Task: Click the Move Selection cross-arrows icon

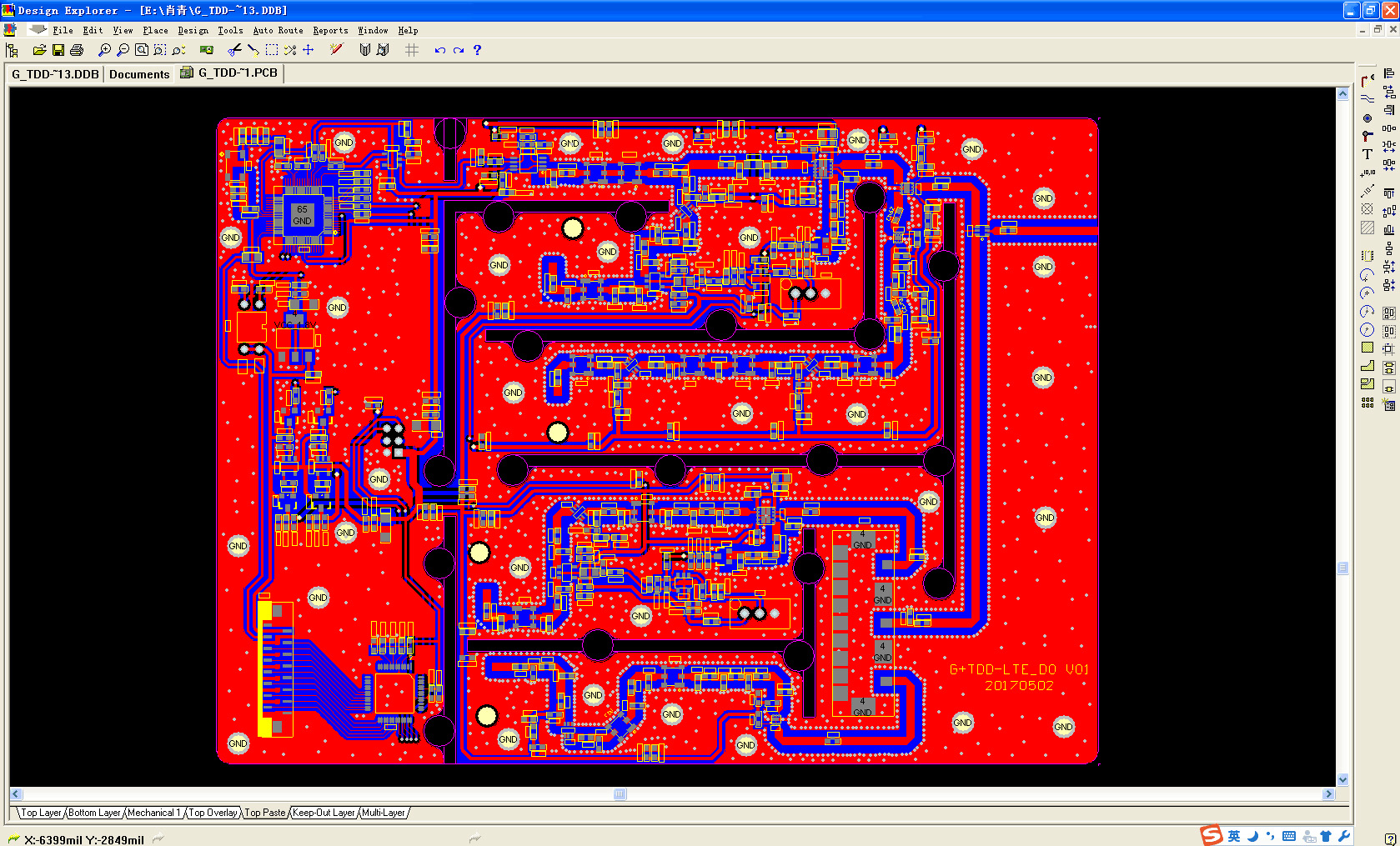Action: pyautogui.click(x=309, y=50)
